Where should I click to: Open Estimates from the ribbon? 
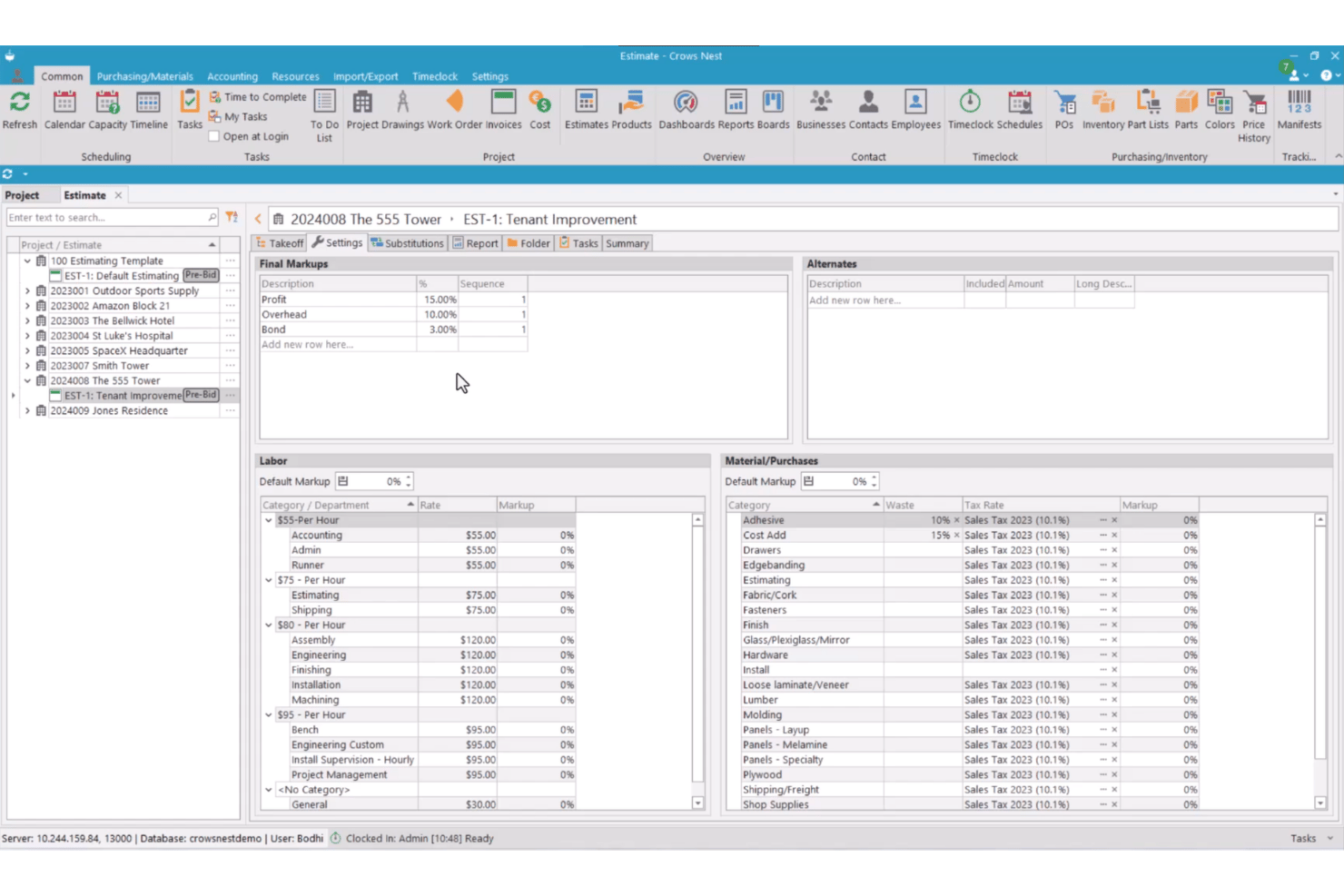coord(587,110)
